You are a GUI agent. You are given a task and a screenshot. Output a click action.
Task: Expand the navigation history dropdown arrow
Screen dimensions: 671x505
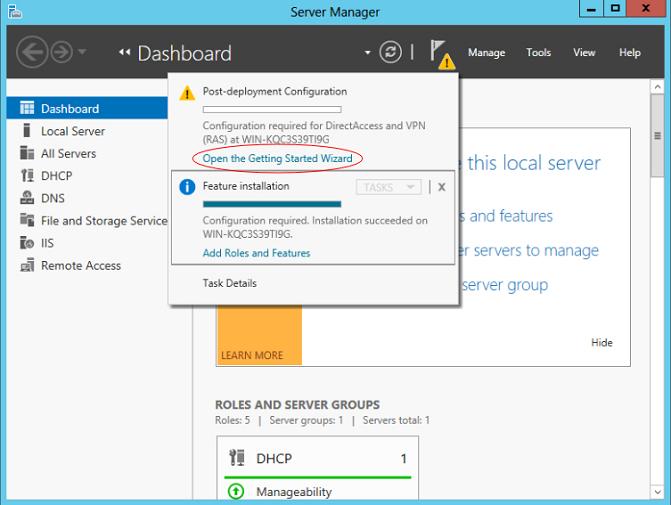point(82,52)
